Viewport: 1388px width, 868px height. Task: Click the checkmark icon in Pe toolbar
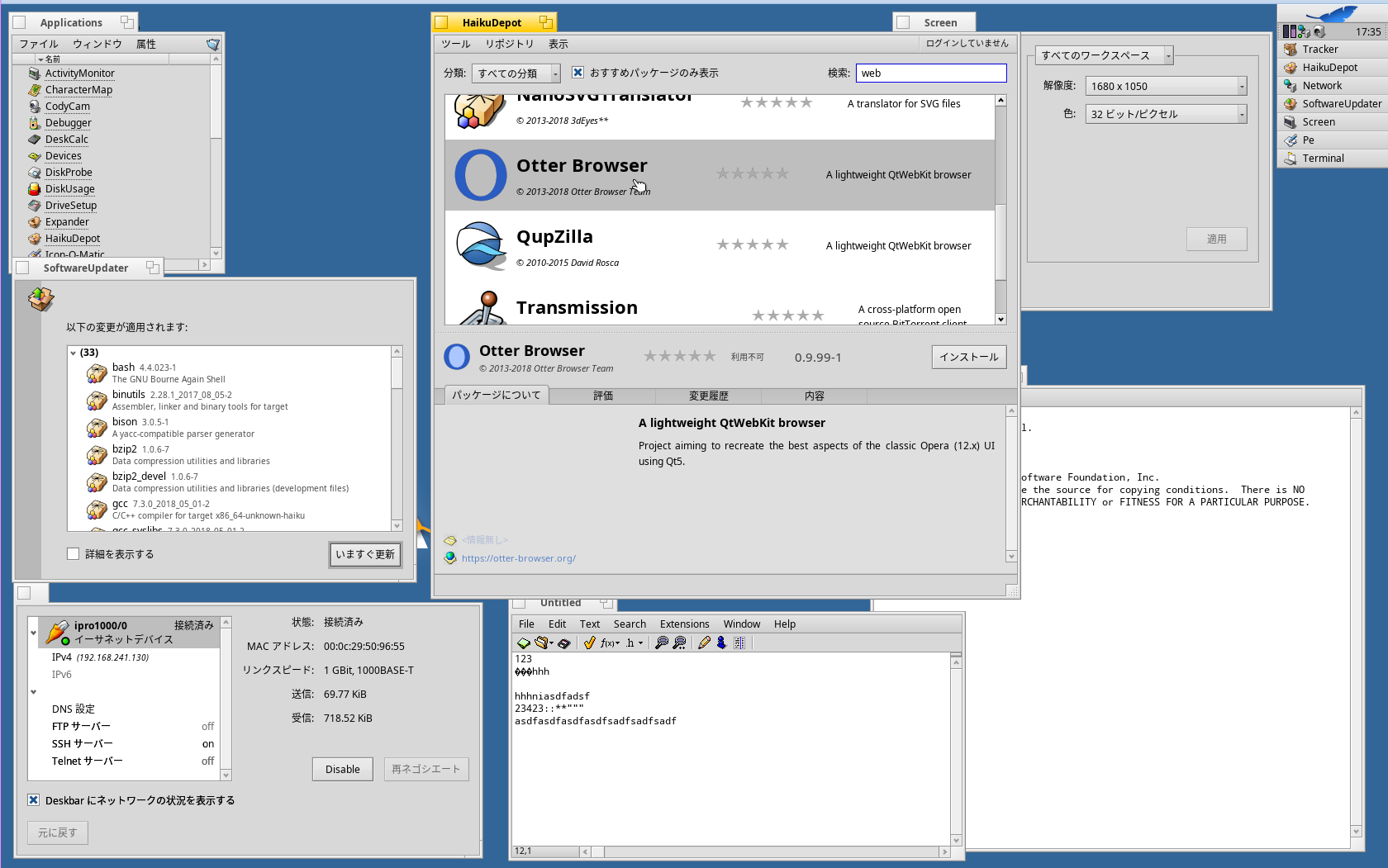tap(589, 643)
